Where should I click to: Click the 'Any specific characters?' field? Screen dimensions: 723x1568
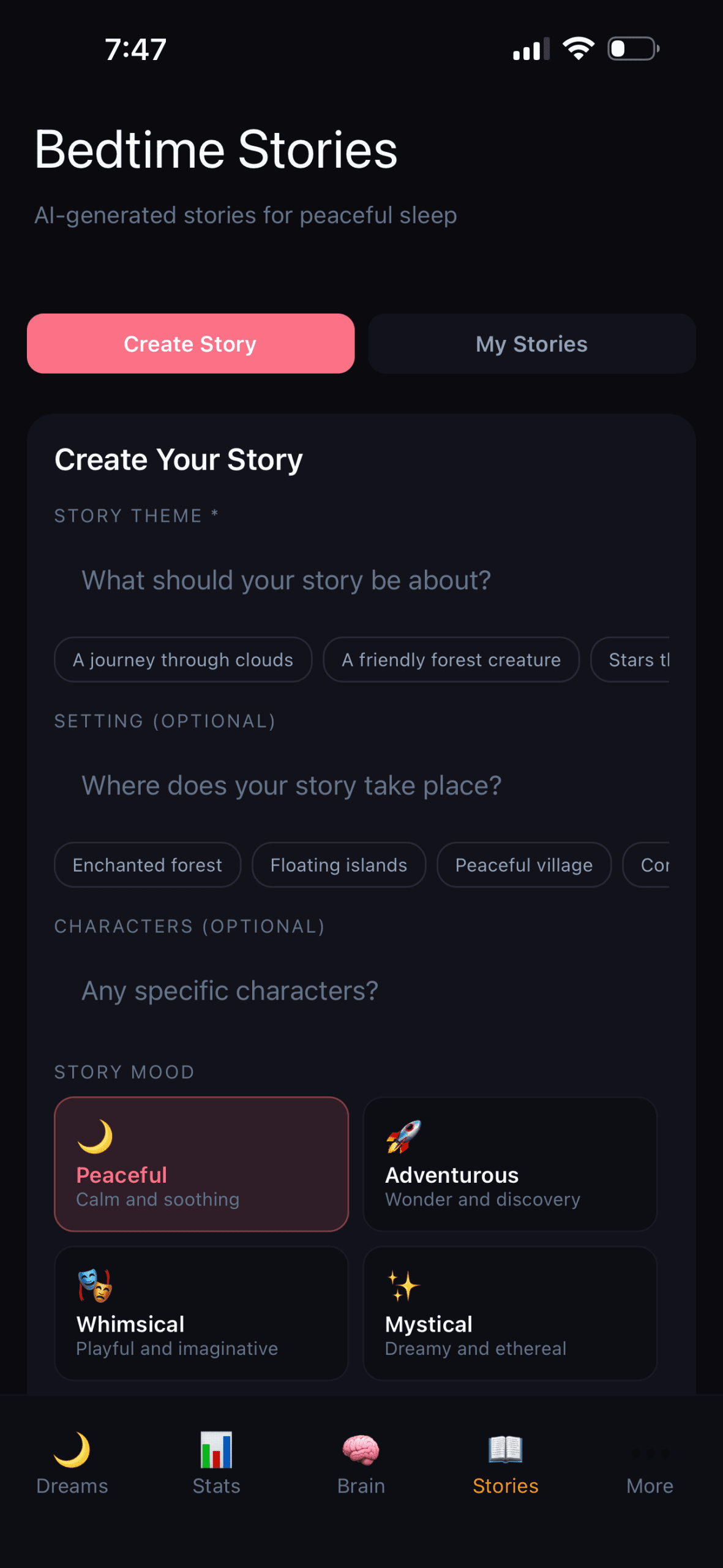pyautogui.click(x=361, y=990)
